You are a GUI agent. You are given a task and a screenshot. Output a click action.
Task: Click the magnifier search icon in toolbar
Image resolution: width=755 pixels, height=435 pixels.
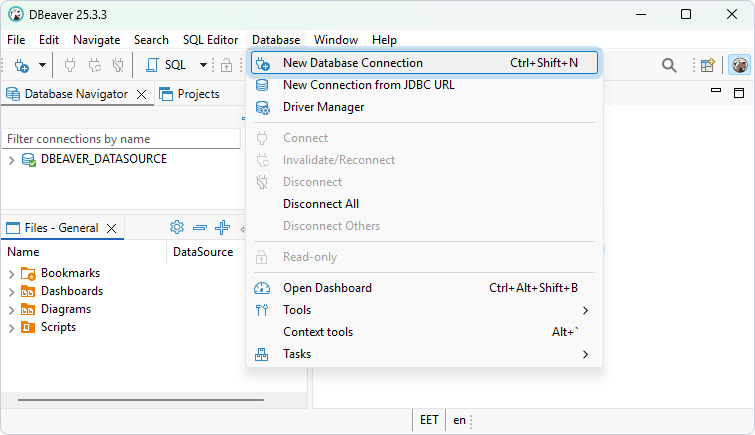(x=669, y=65)
